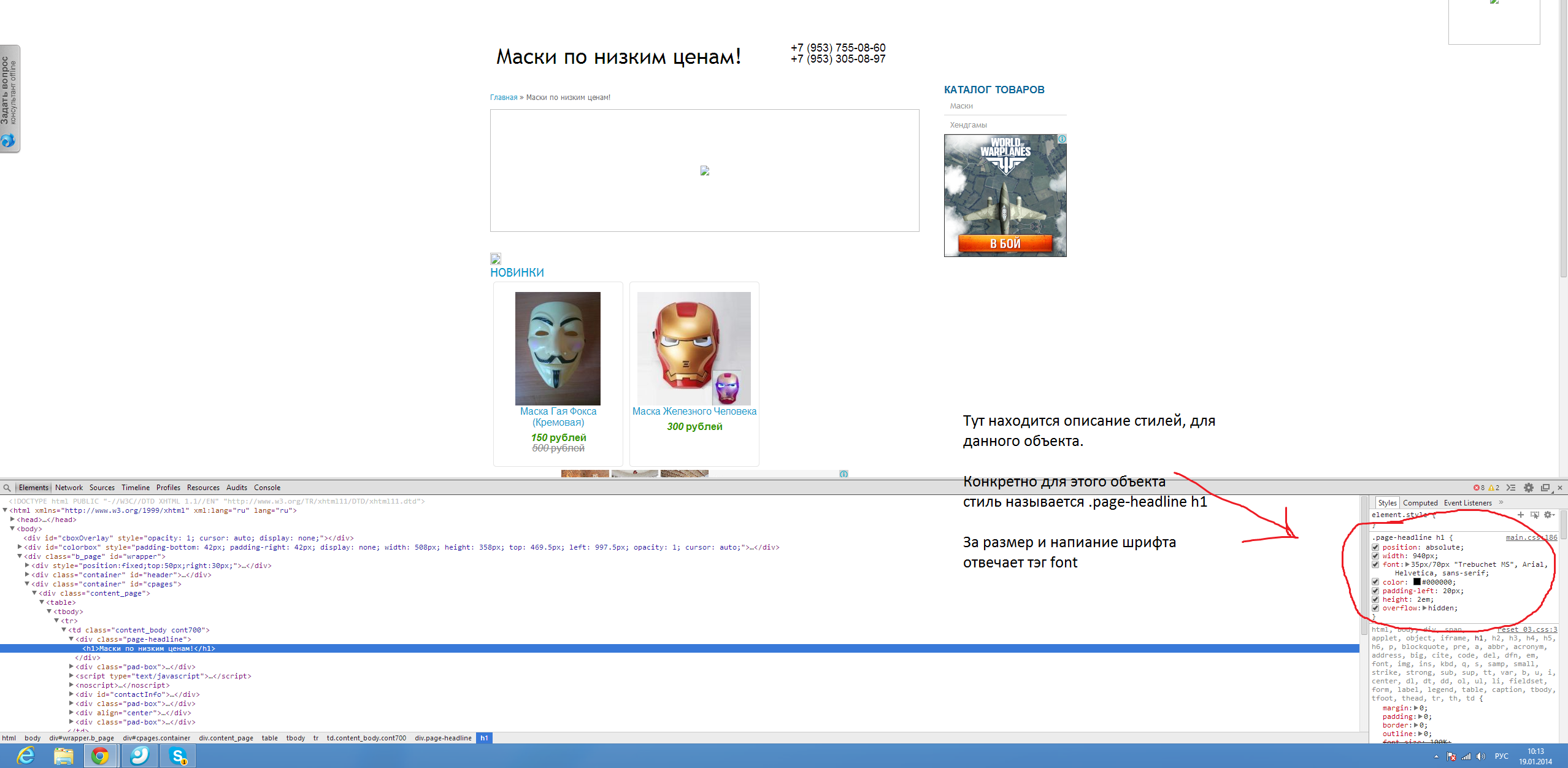This screenshot has width=1568, height=768.
Task: Open File Explorer from taskbar
Action: [63, 756]
